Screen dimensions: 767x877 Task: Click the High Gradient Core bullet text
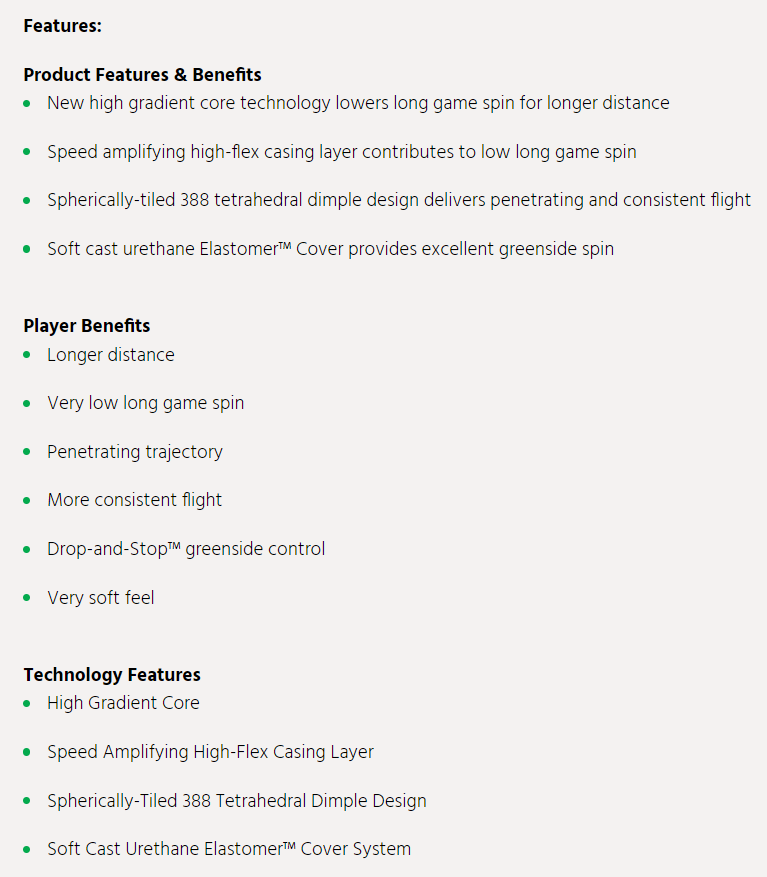pyautogui.click(x=123, y=703)
